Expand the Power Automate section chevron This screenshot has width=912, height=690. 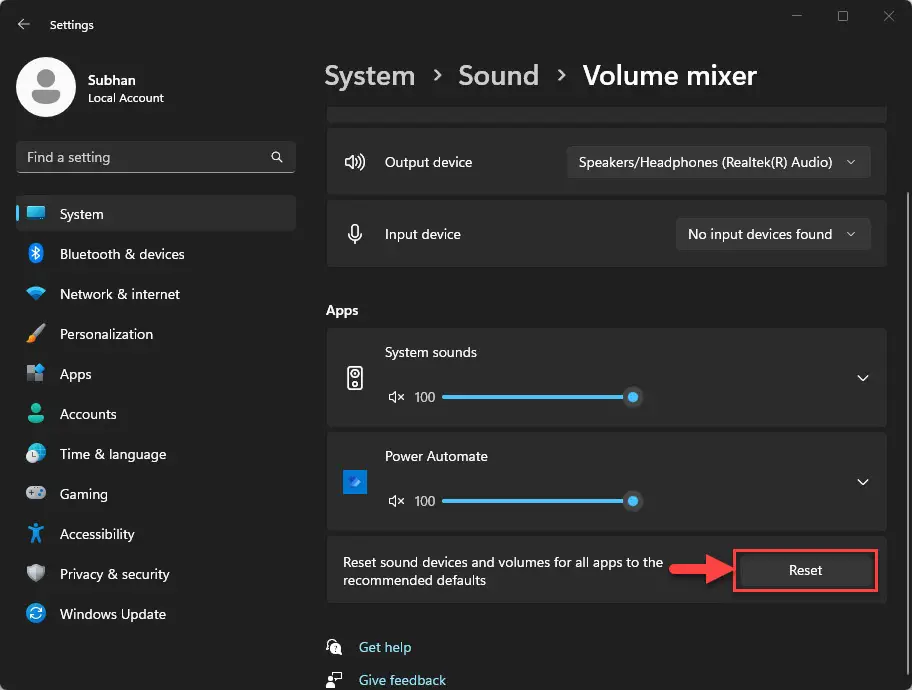pos(863,482)
